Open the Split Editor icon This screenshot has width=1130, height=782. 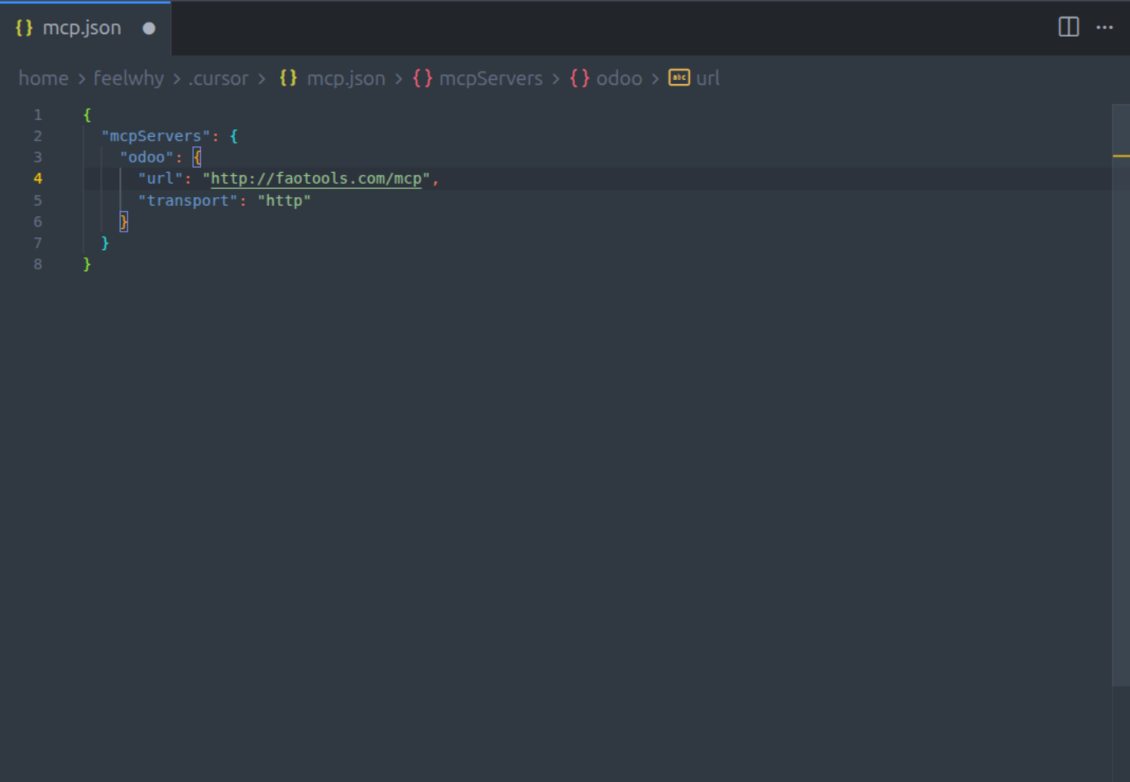[x=1068, y=28]
